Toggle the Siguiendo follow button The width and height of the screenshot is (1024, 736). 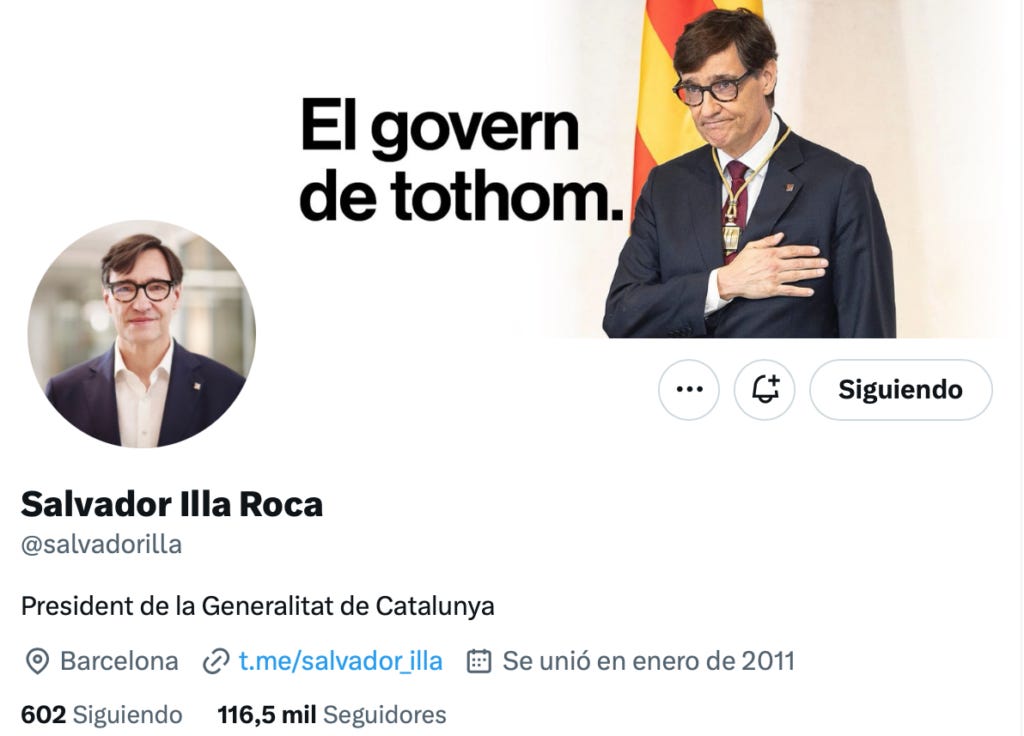pyautogui.click(x=901, y=390)
